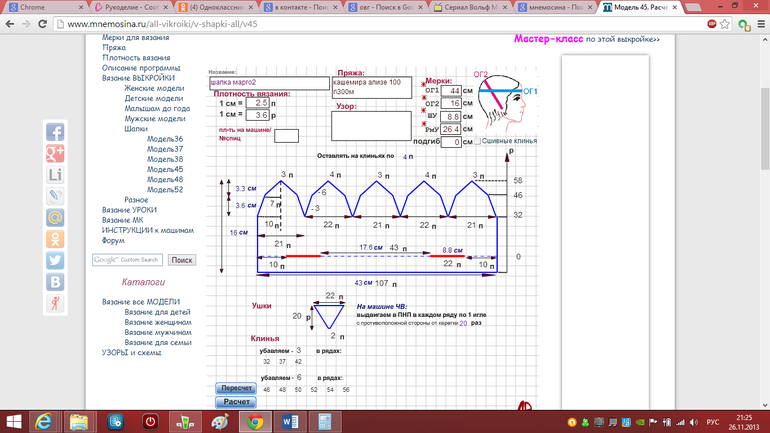Click the Facebook share icon
The image size is (770, 433).
click(55, 132)
